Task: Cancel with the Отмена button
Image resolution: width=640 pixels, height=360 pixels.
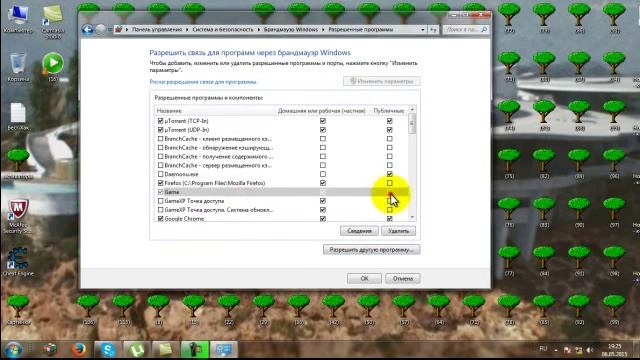Action: pyautogui.click(x=403, y=278)
